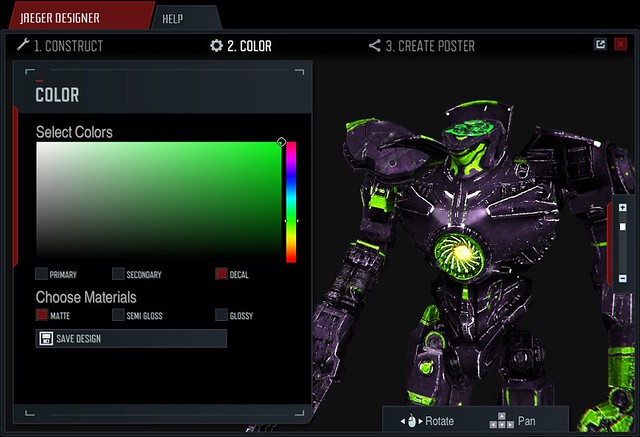This screenshot has height=437, width=640.
Task: Toggle the Decal color checkbox
Action: [221, 274]
